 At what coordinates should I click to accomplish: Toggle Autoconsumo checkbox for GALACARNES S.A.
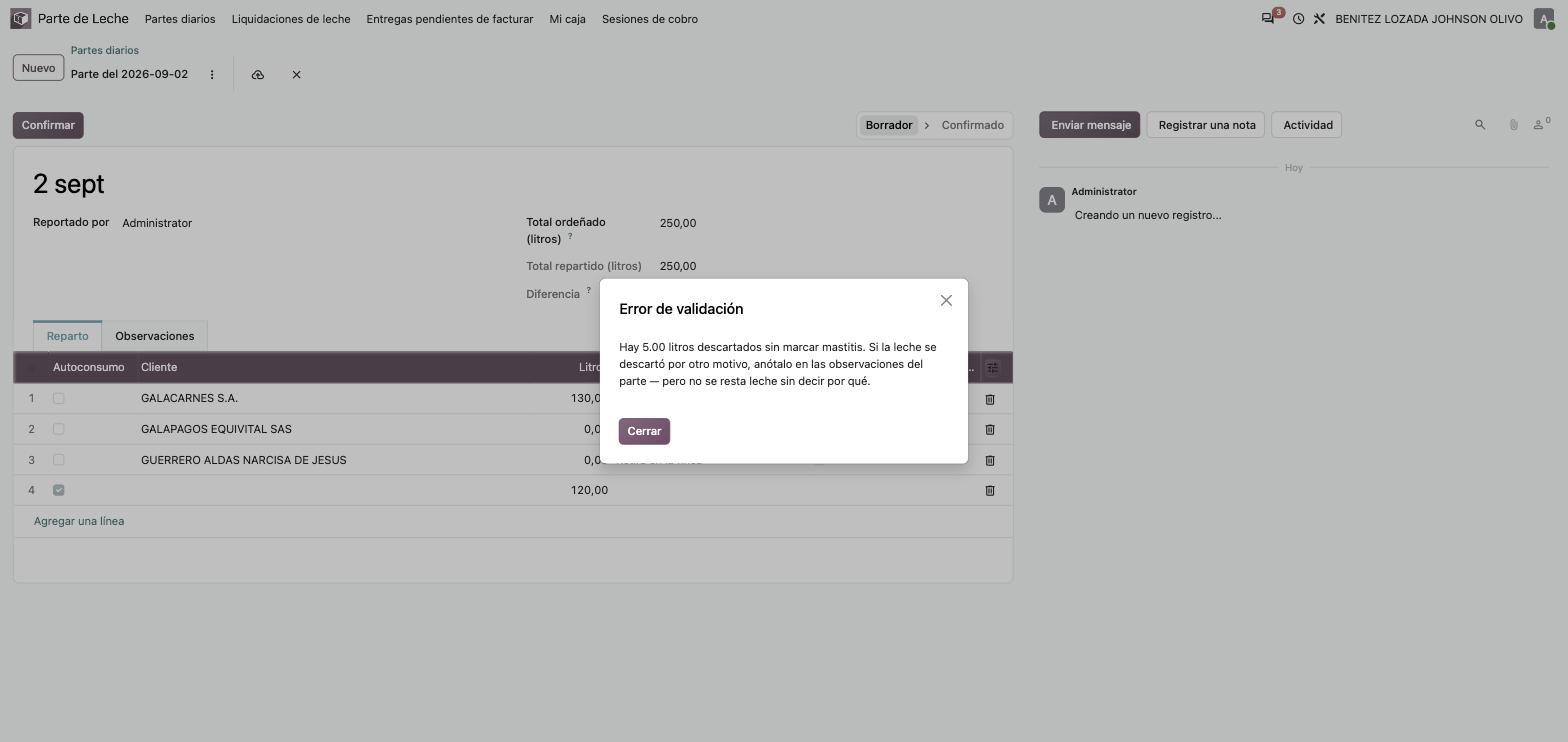[59, 399]
